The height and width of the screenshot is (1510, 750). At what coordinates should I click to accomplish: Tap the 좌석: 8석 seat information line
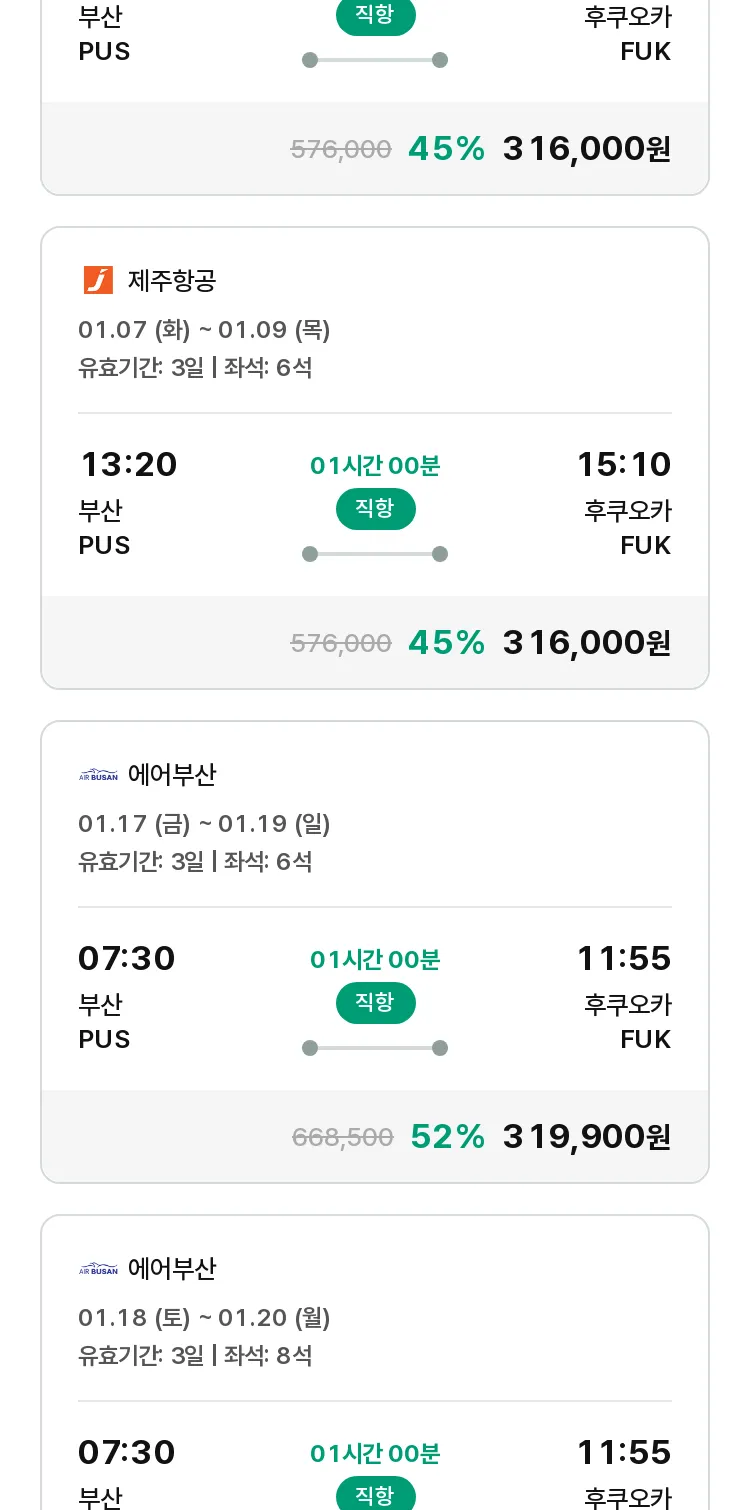(x=195, y=1356)
